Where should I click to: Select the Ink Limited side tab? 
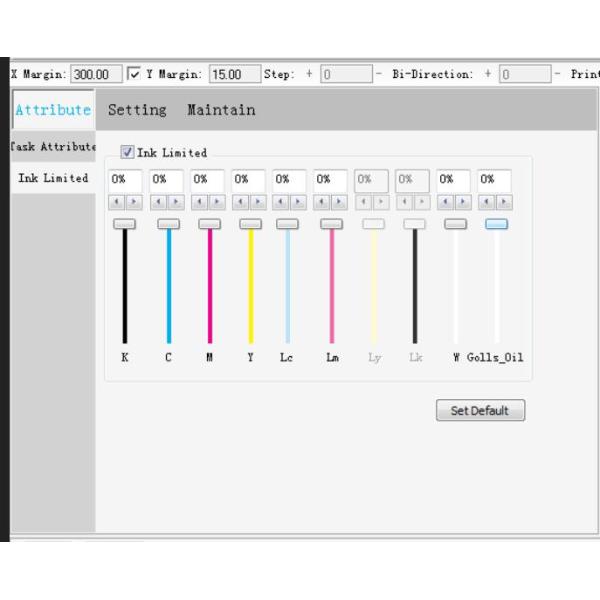53,178
